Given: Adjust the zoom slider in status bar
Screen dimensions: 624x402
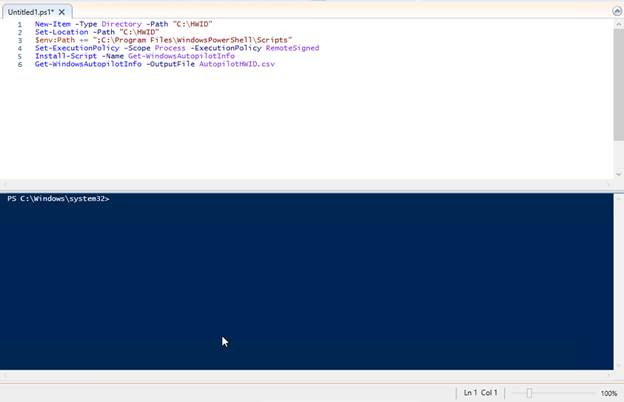Looking at the screenshot, I should tap(529, 393).
